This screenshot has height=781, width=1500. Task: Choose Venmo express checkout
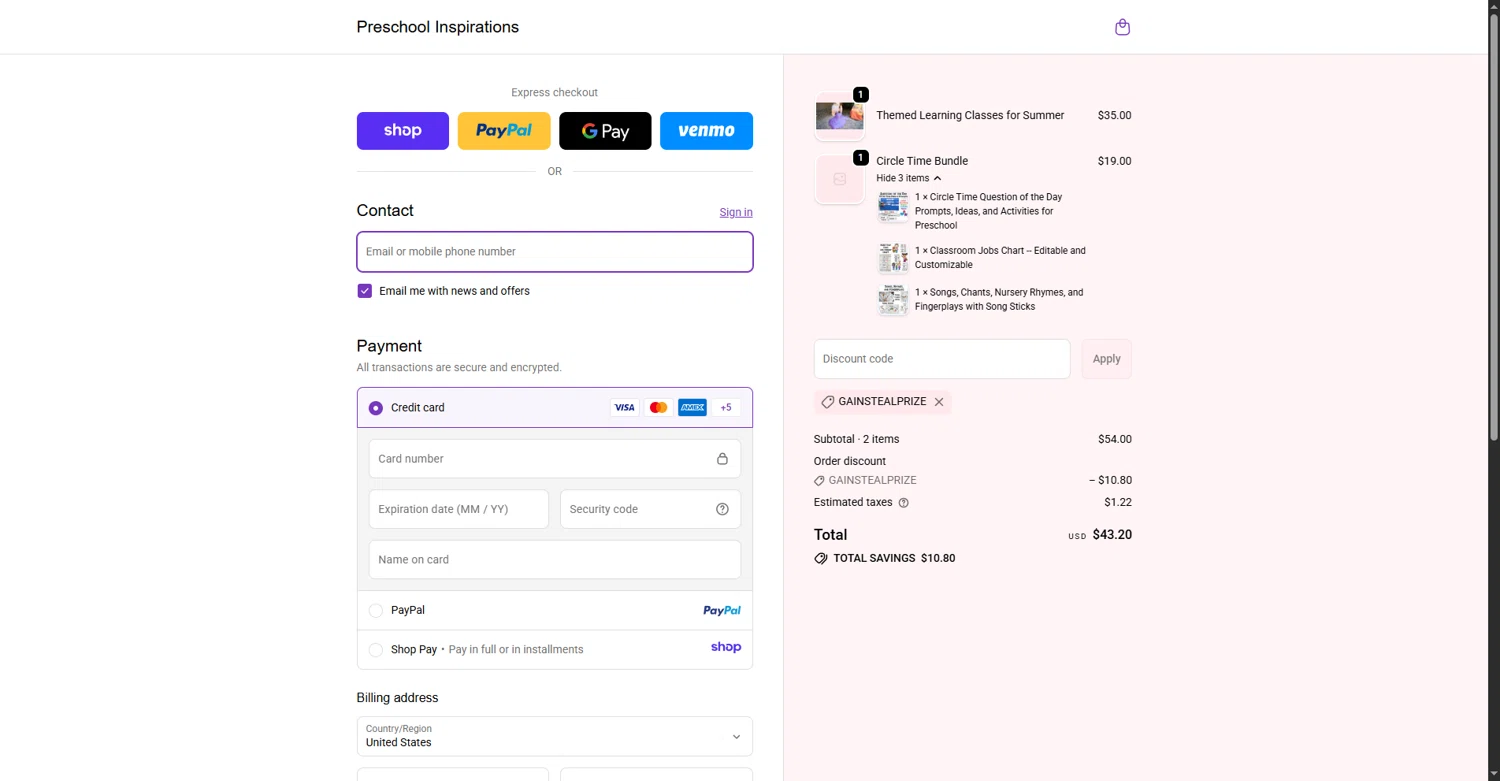[x=706, y=131]
